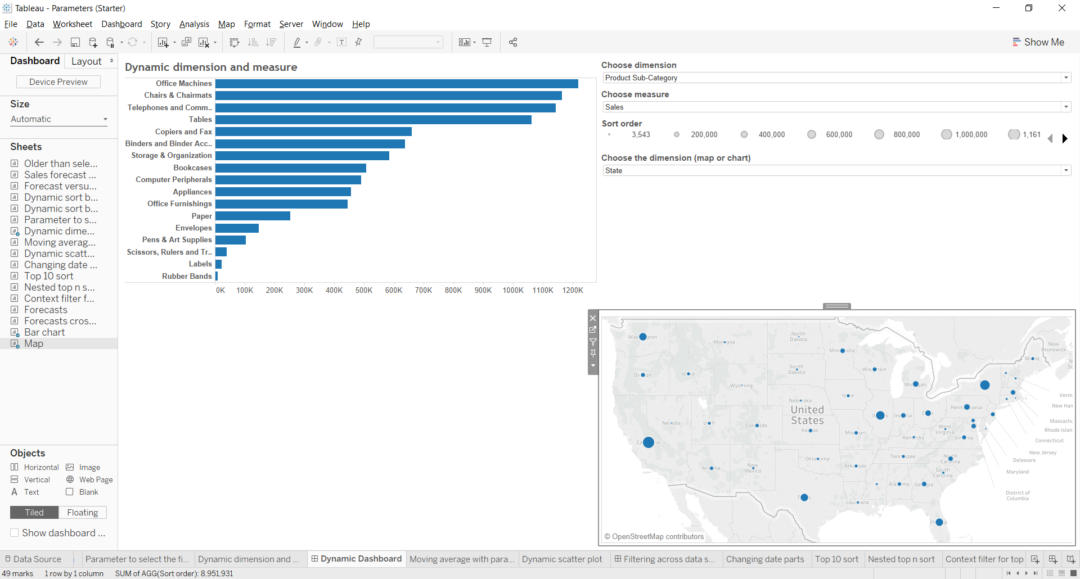Viewport: 1080px width, 579px height.
Task: Enter Presentation Mode from the toolbar
Action: tap(487, 42)
